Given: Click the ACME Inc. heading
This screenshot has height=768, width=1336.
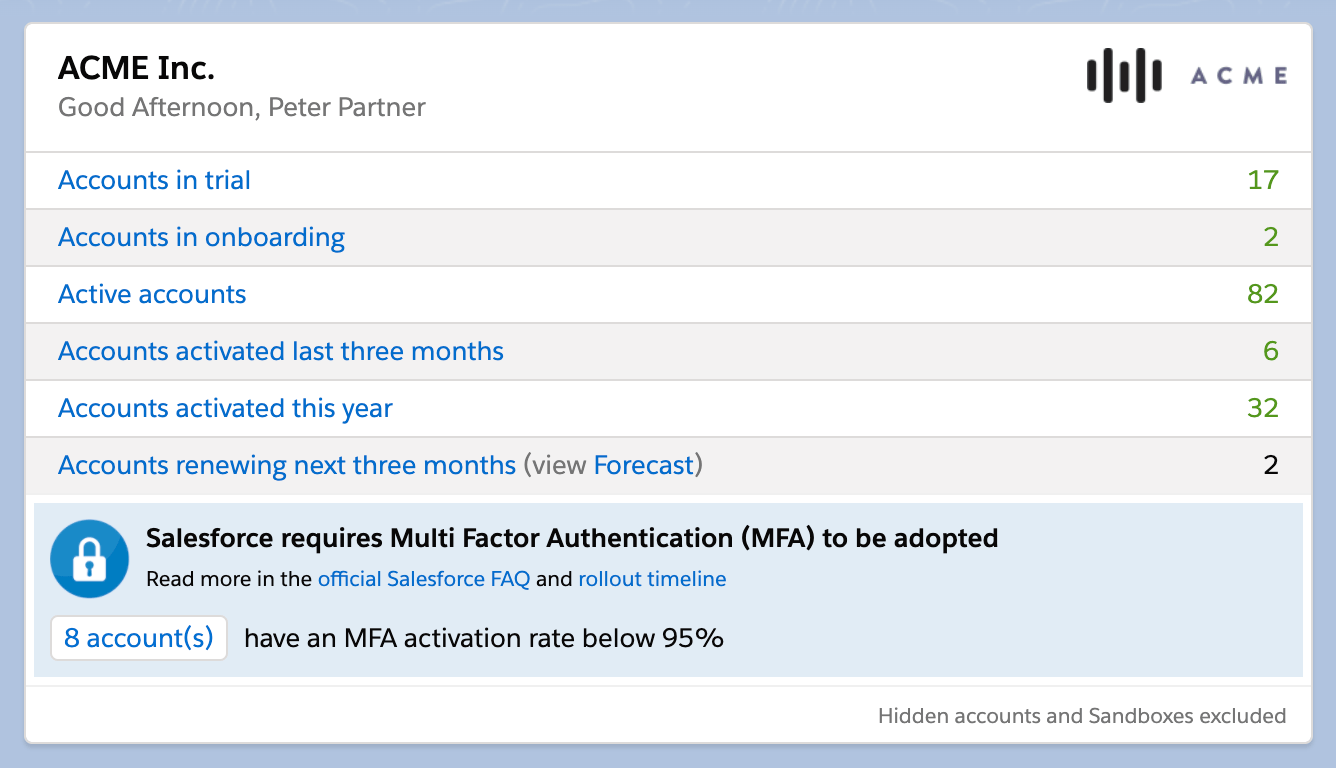Looking at the screenshot, I should coord(137,68).
